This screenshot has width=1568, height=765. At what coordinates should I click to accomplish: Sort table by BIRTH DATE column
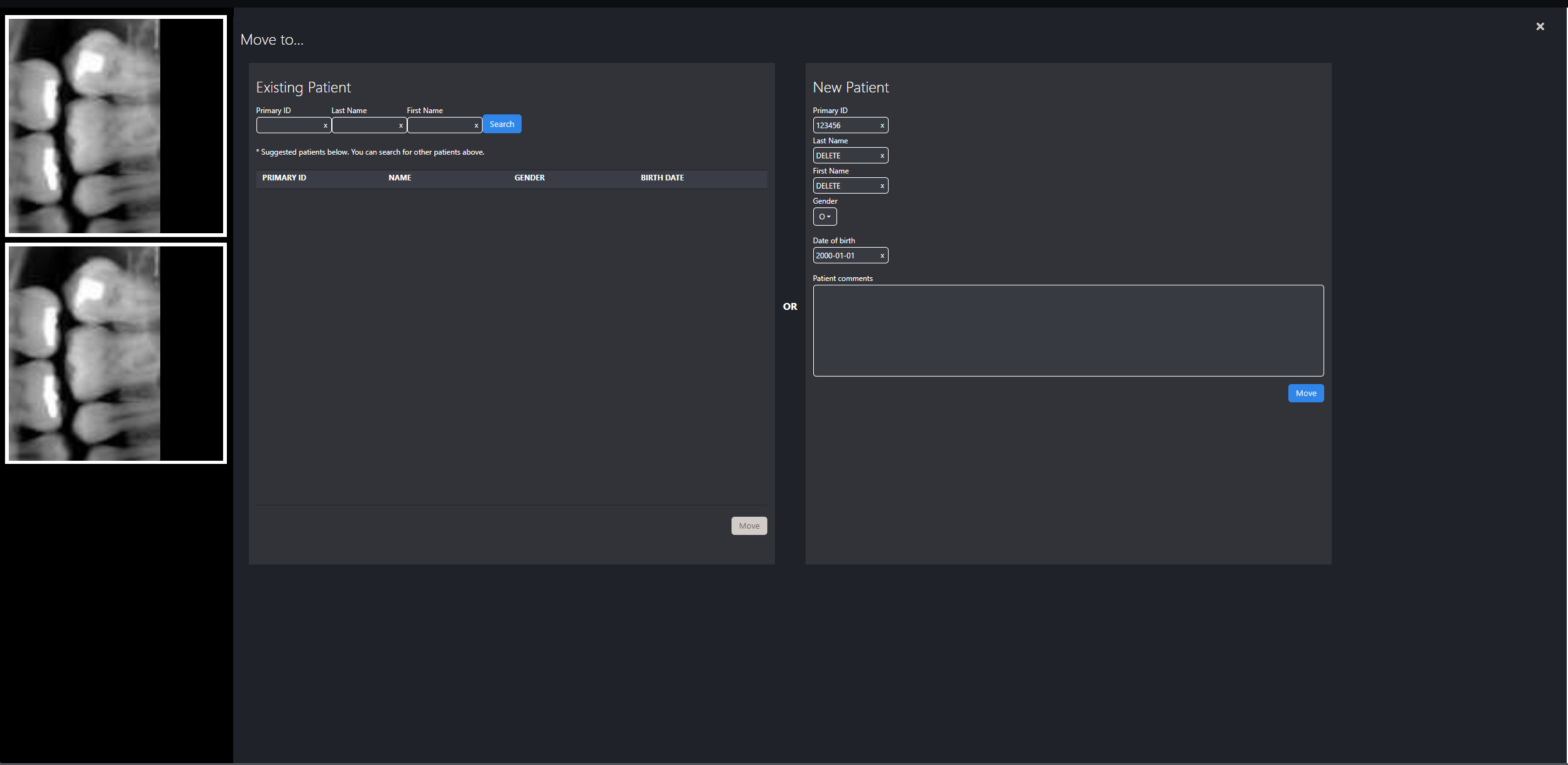click(x=662, y=178)
